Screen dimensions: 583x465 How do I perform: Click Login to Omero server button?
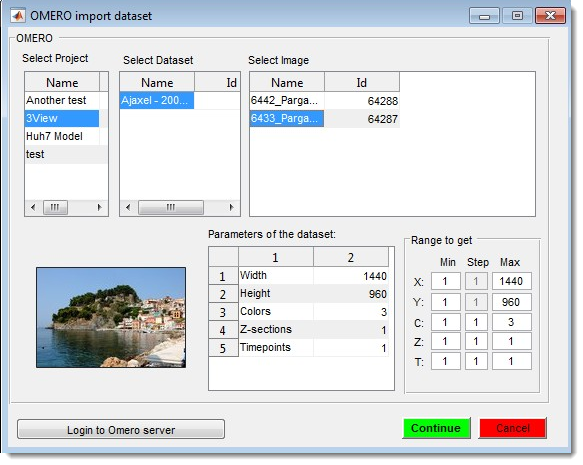pyautogui.click(x=121, y=430)
